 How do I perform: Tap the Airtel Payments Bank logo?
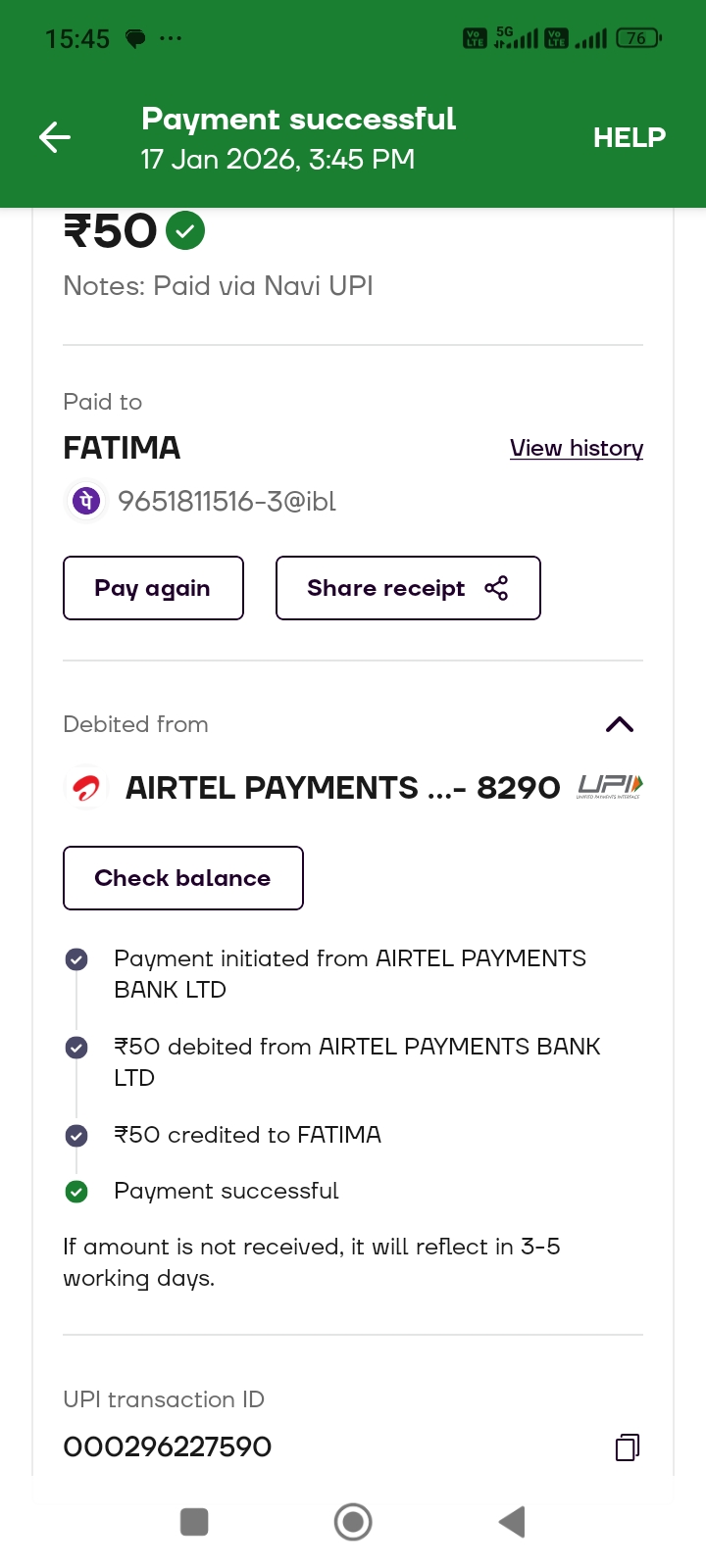(86, 787)
